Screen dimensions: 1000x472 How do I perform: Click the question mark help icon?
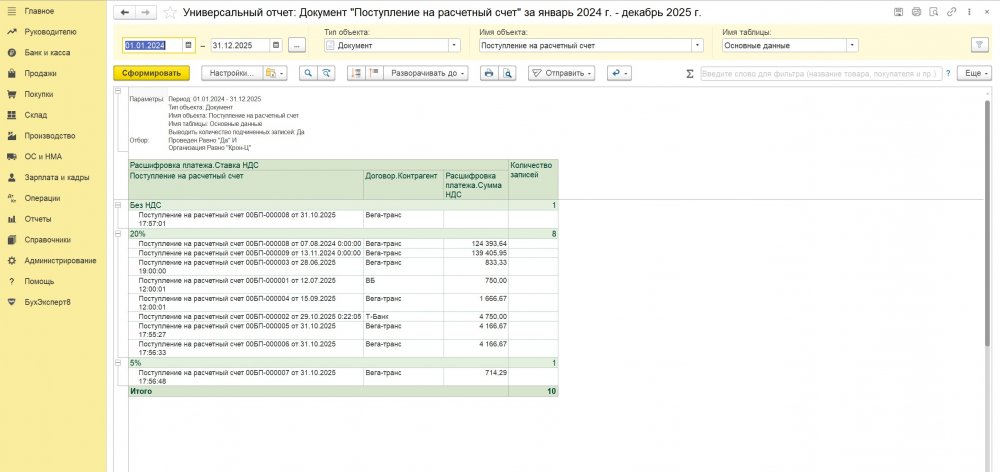pos(948,73)
